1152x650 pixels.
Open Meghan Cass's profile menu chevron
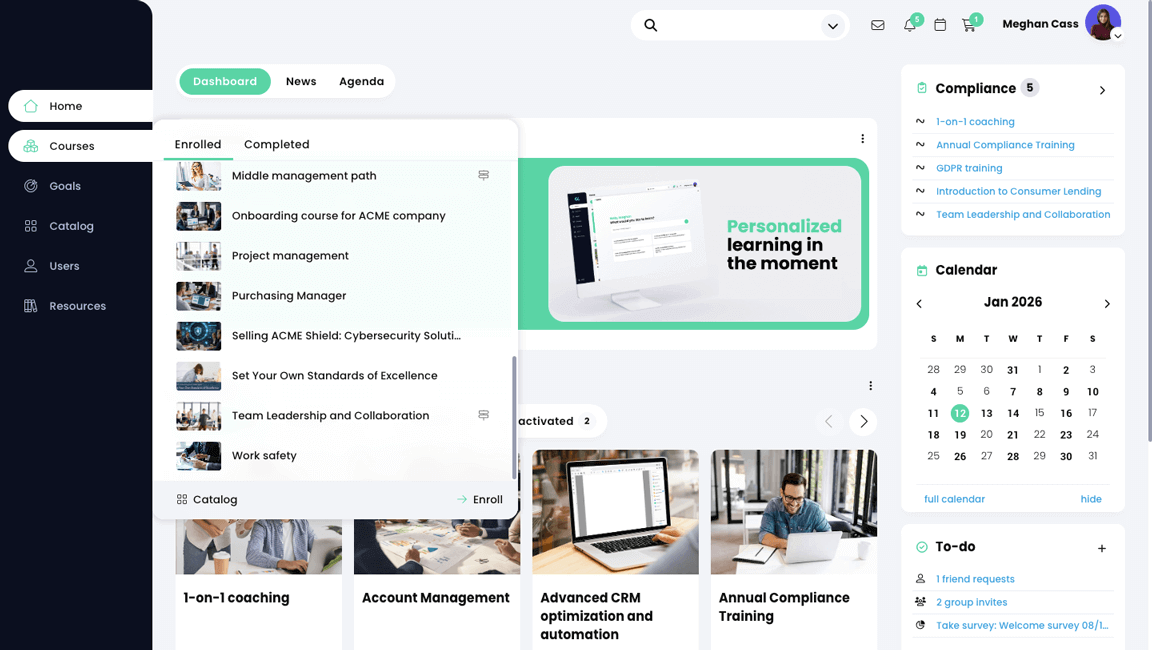[1116, 34]
